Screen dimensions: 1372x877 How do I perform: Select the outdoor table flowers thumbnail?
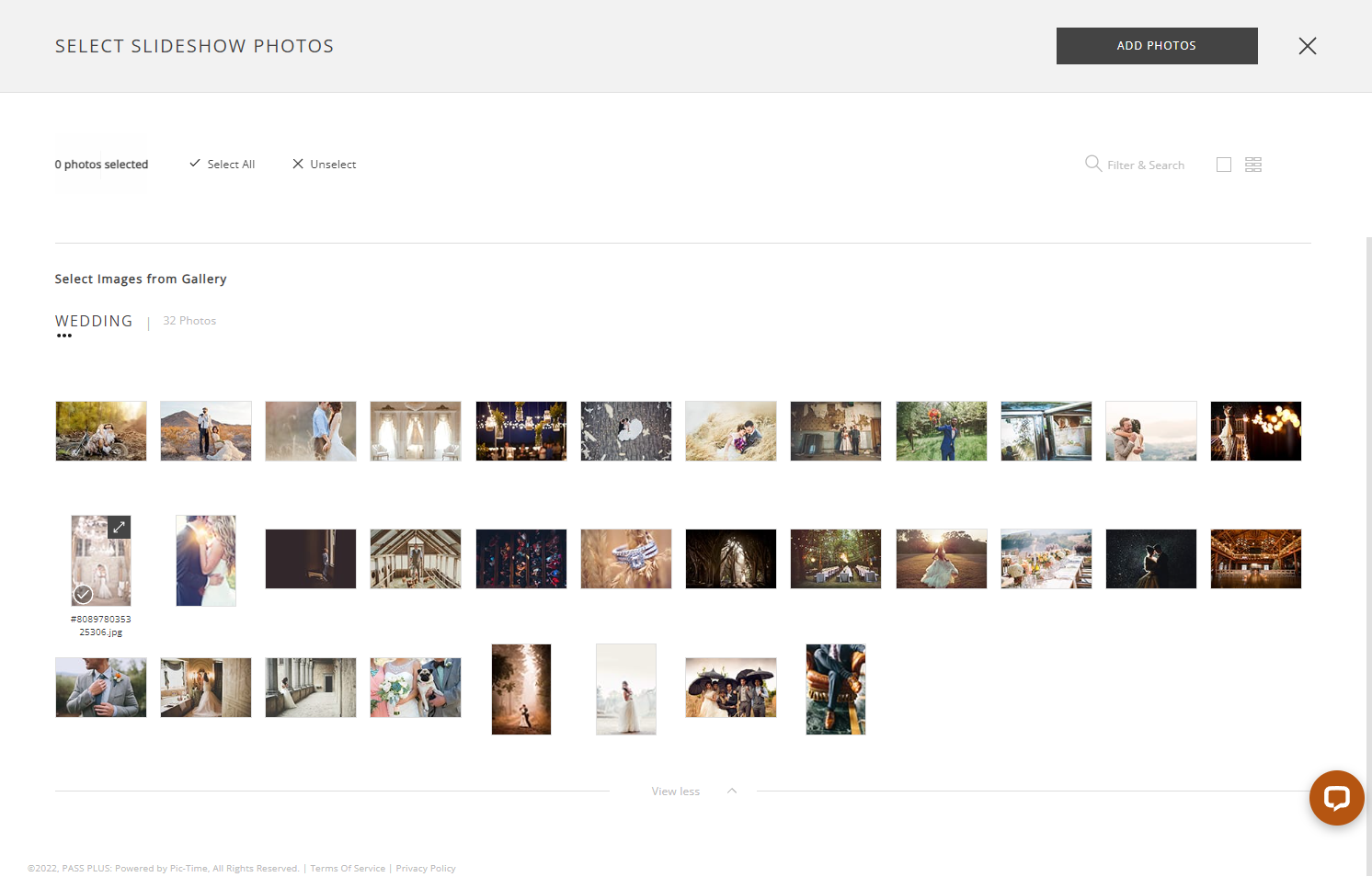pyautogui.click(x=1046, y=559)
